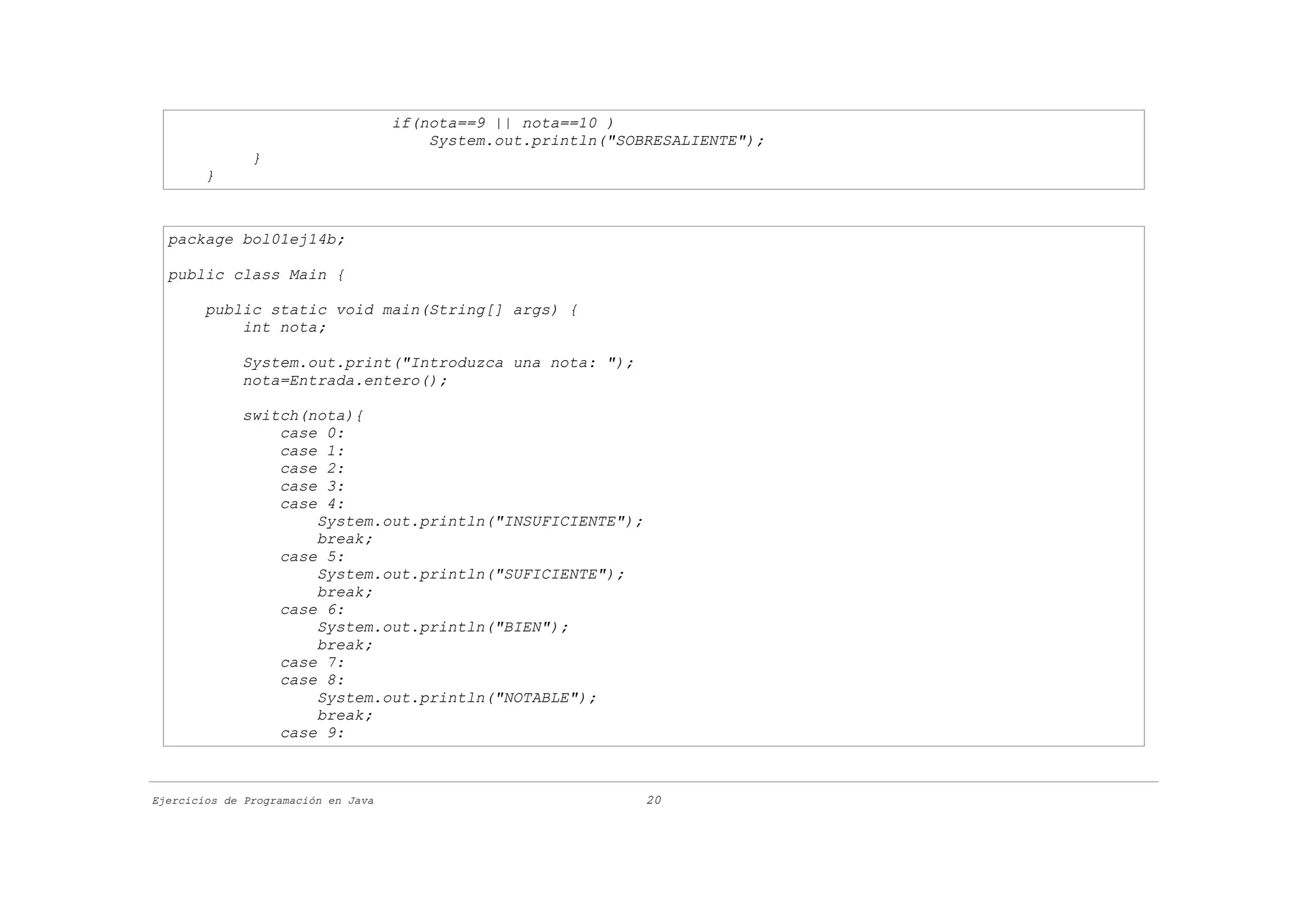Click footer 'Ejercicios de Programación en Java'
Viewport: 1308px width, 924px height.
[x=263, y=801]
